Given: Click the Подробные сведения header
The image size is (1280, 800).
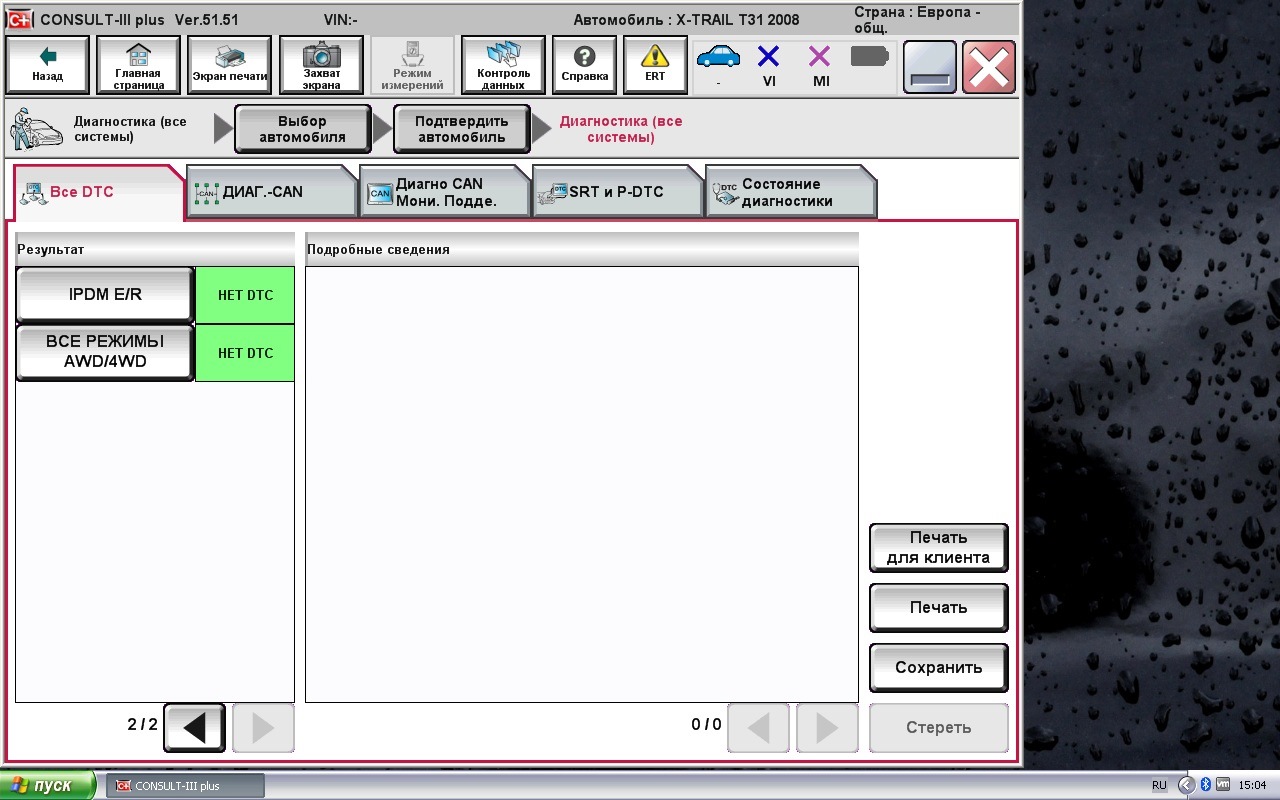Looking at the screenshot, I should point(582,249).
